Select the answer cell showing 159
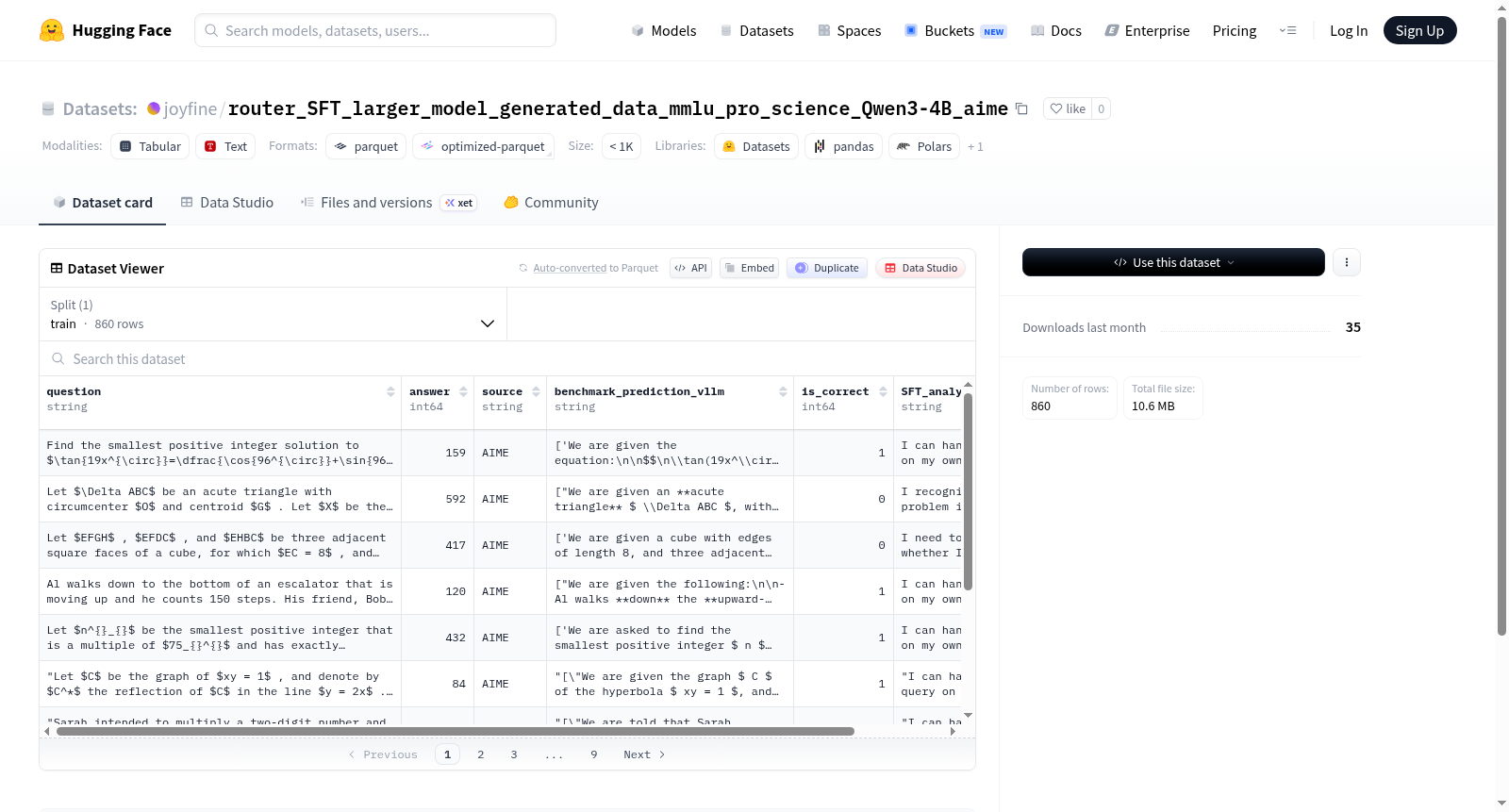Screen dimensions: 1509x812 click(438, 453)
